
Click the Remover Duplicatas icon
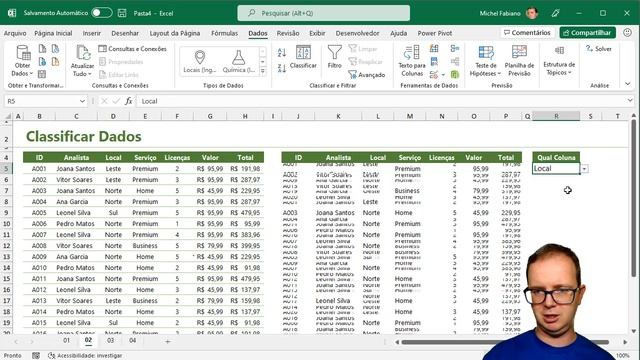click(434, 62)
